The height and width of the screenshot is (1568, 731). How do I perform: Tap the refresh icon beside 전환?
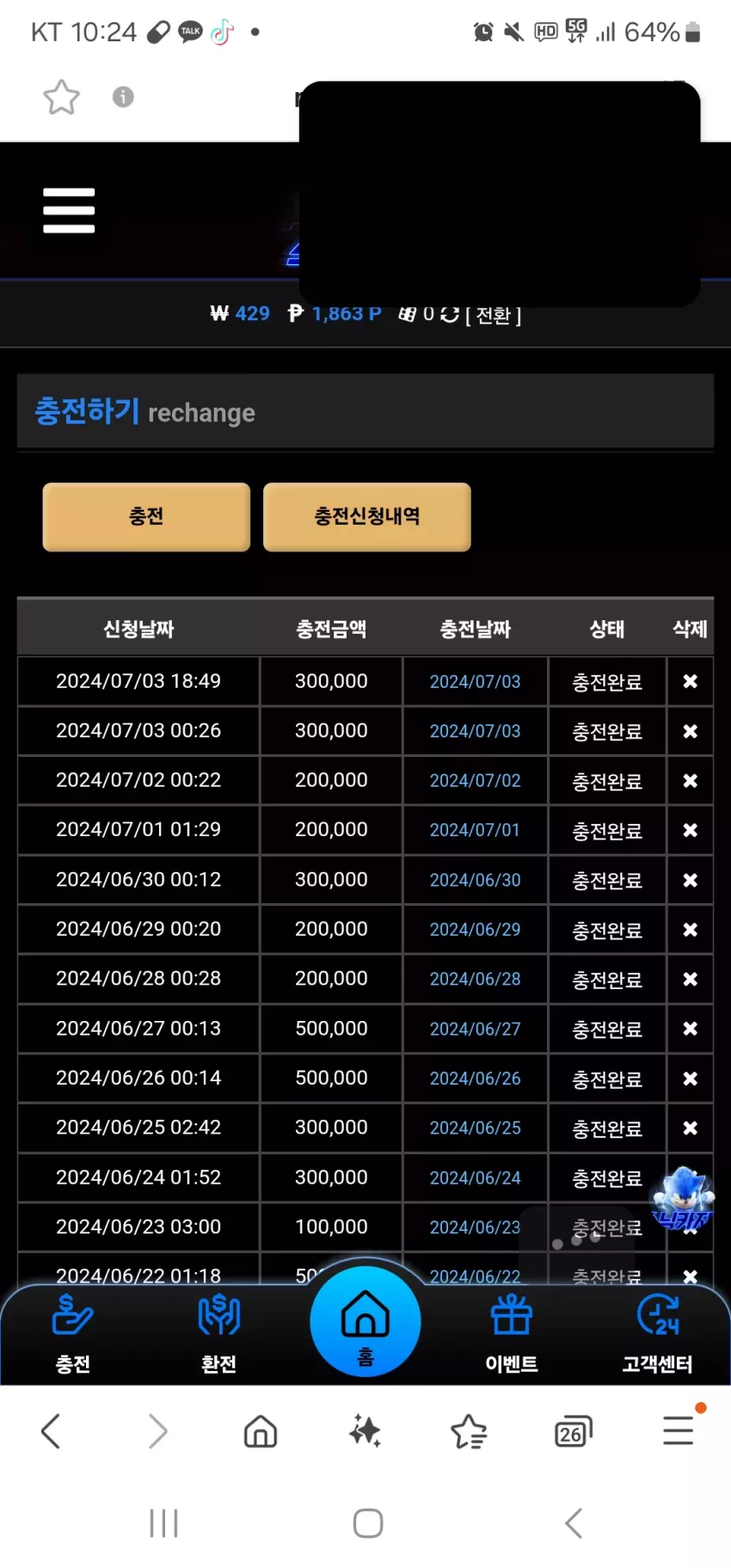click(450, 315)
